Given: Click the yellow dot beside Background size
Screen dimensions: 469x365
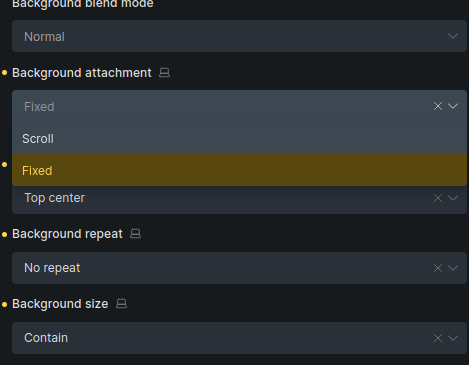Looking at the screenshot, I should [4, 304].
